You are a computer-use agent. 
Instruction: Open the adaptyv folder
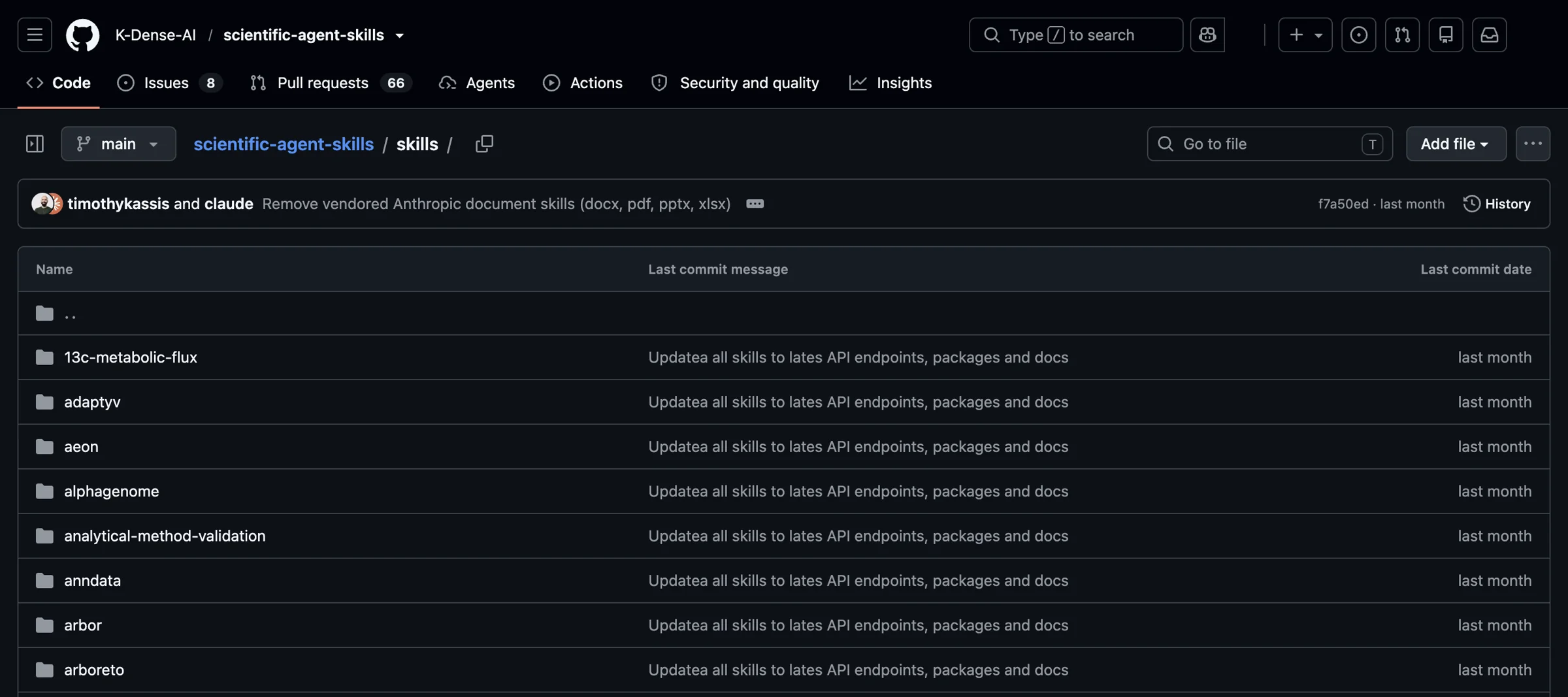coord(92,402)
